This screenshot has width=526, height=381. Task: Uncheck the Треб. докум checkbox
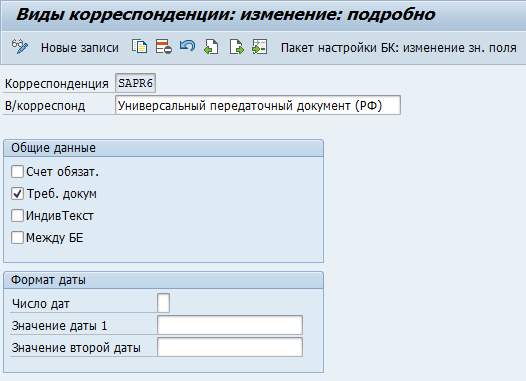point(17,194)
